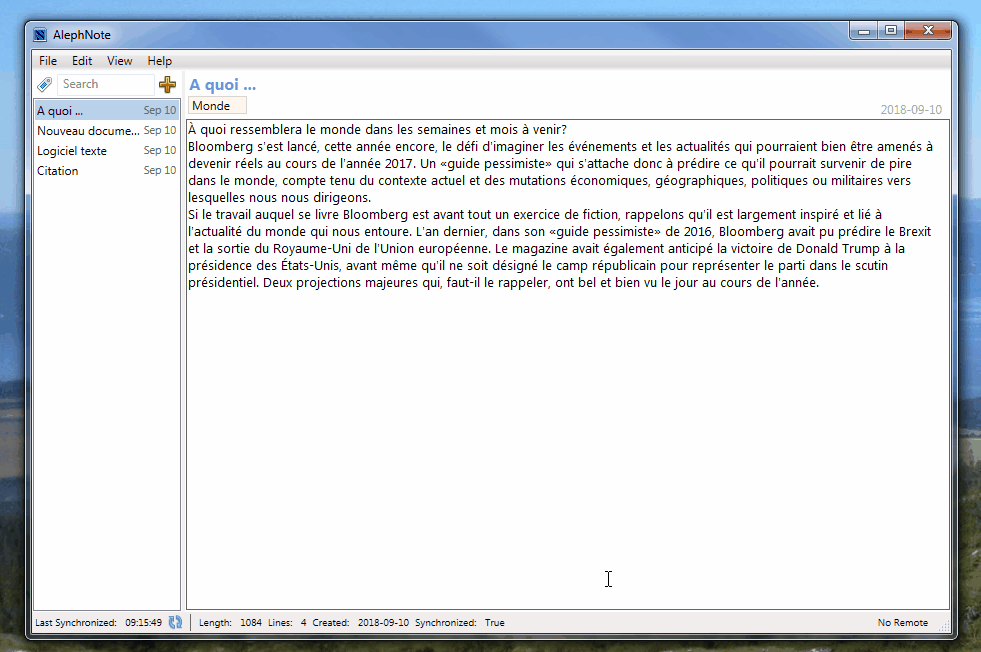The width and height of the screenshot is (981, 652).
Task: Click the 'Monde' tag field
Action: (x=217, y=106)
